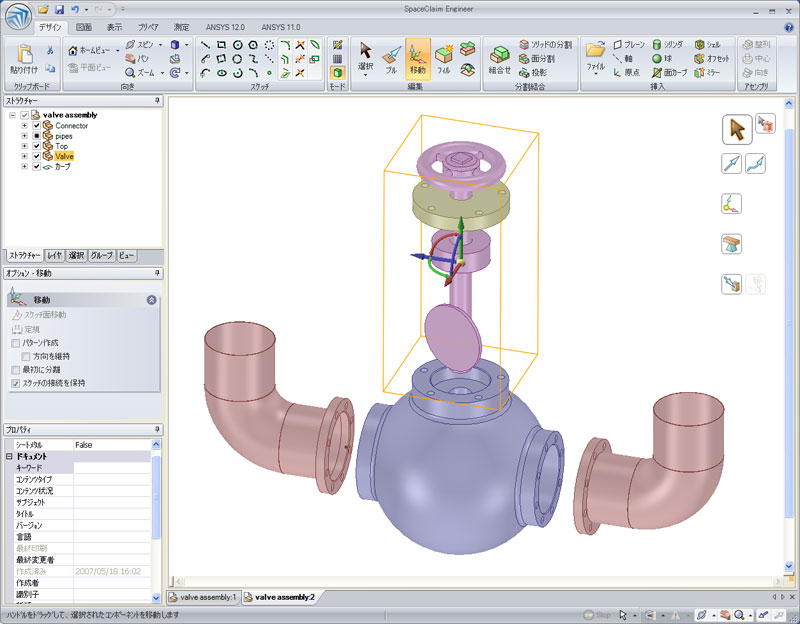Click the キーワード property input field
The width and height of the screenshot is (800, 624).
112,467
